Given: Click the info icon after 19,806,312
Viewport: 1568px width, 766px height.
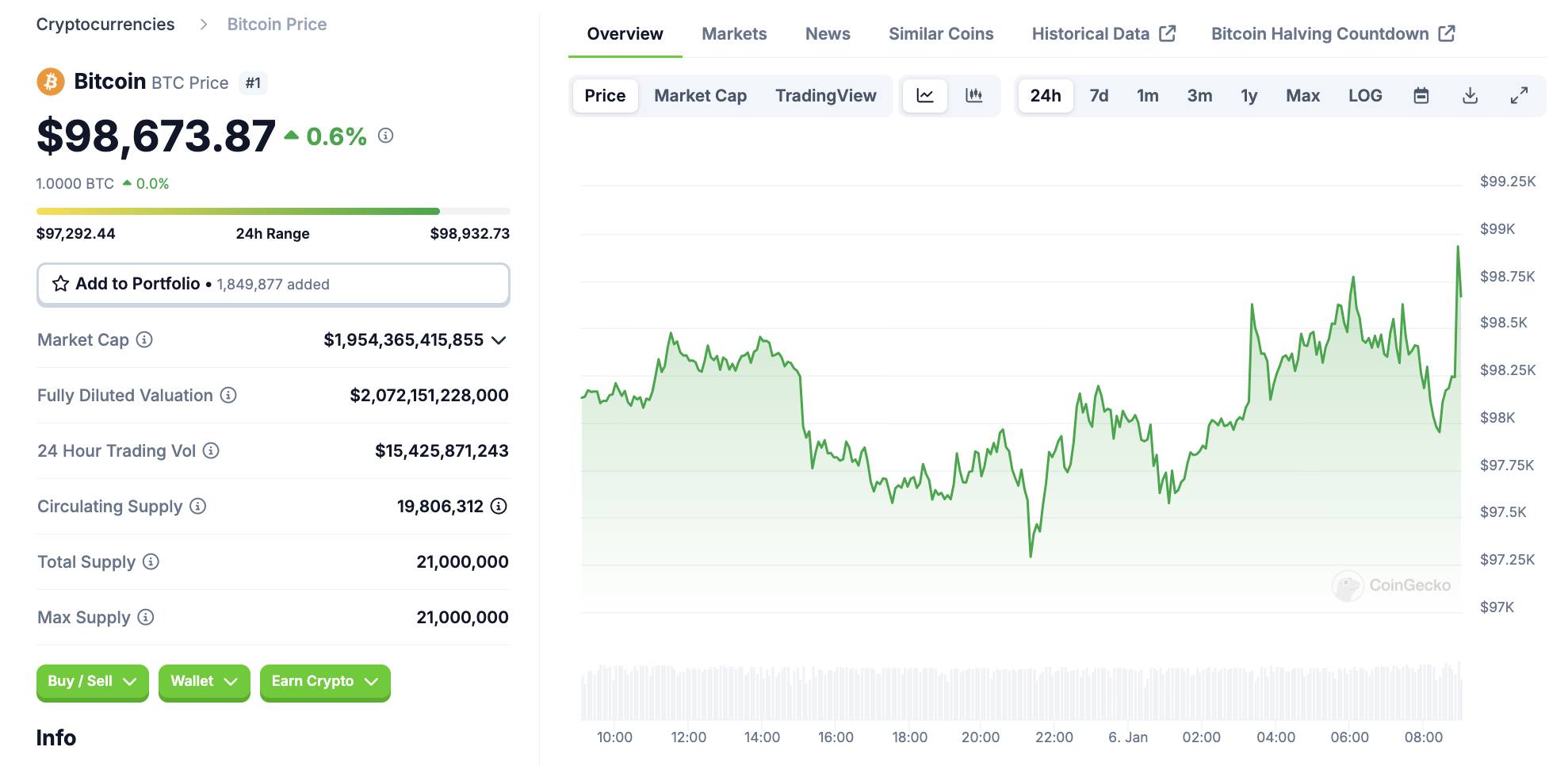Looking at the screenshot, I should [x=499, y=506].
